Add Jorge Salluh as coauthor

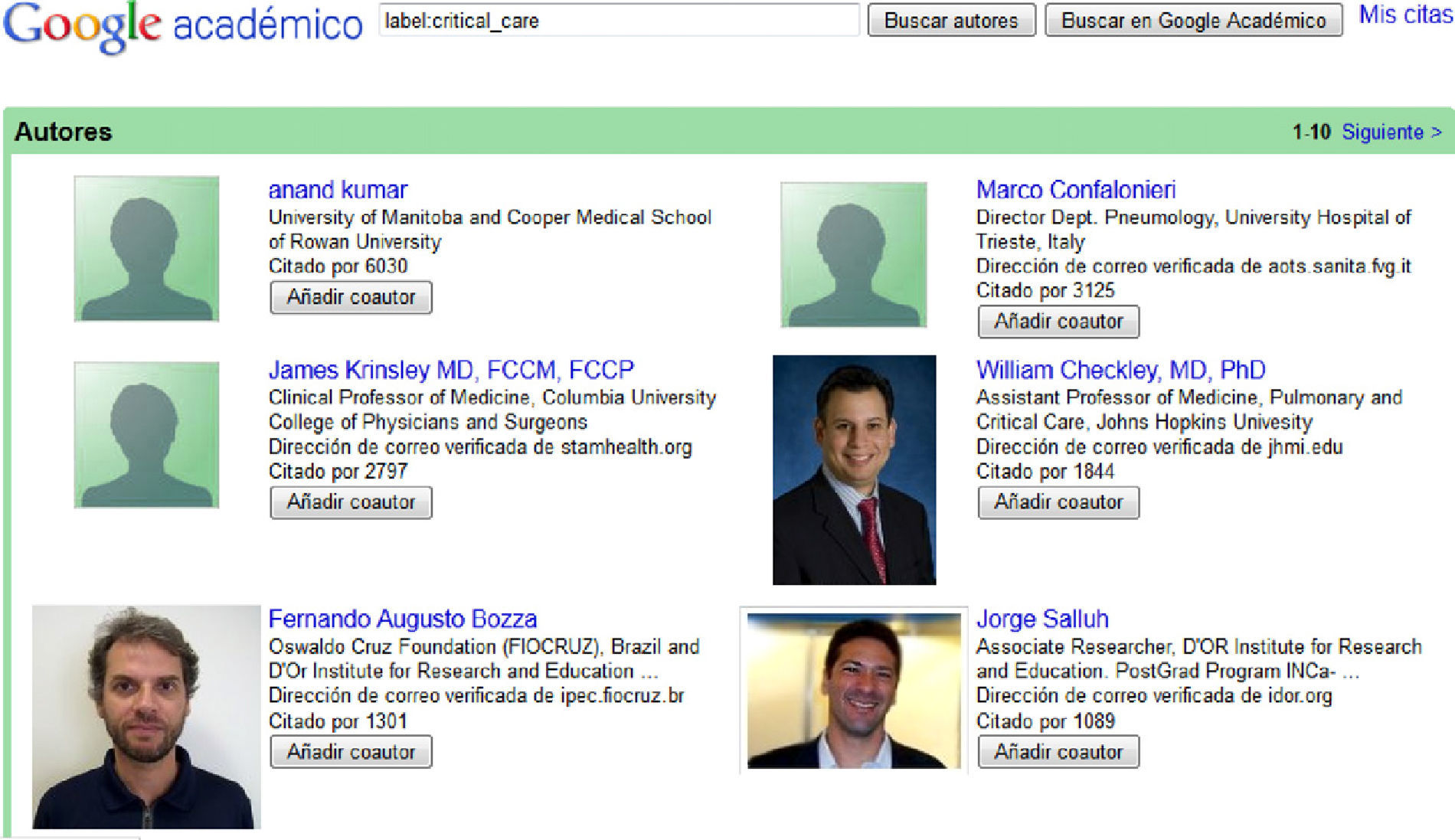[x=1058, y=752]
